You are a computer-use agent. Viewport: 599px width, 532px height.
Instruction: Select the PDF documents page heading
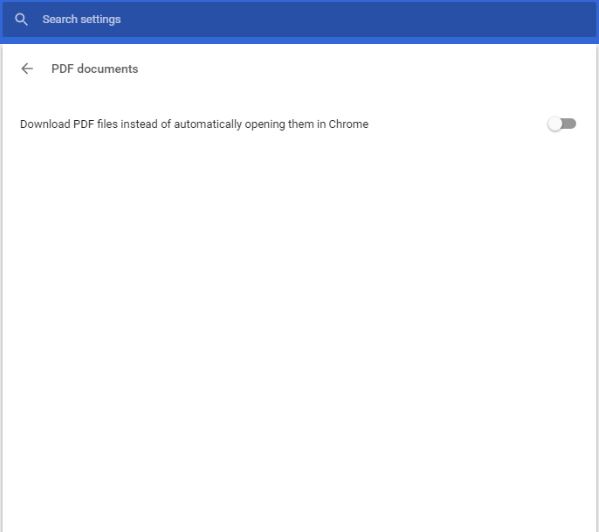94,69
